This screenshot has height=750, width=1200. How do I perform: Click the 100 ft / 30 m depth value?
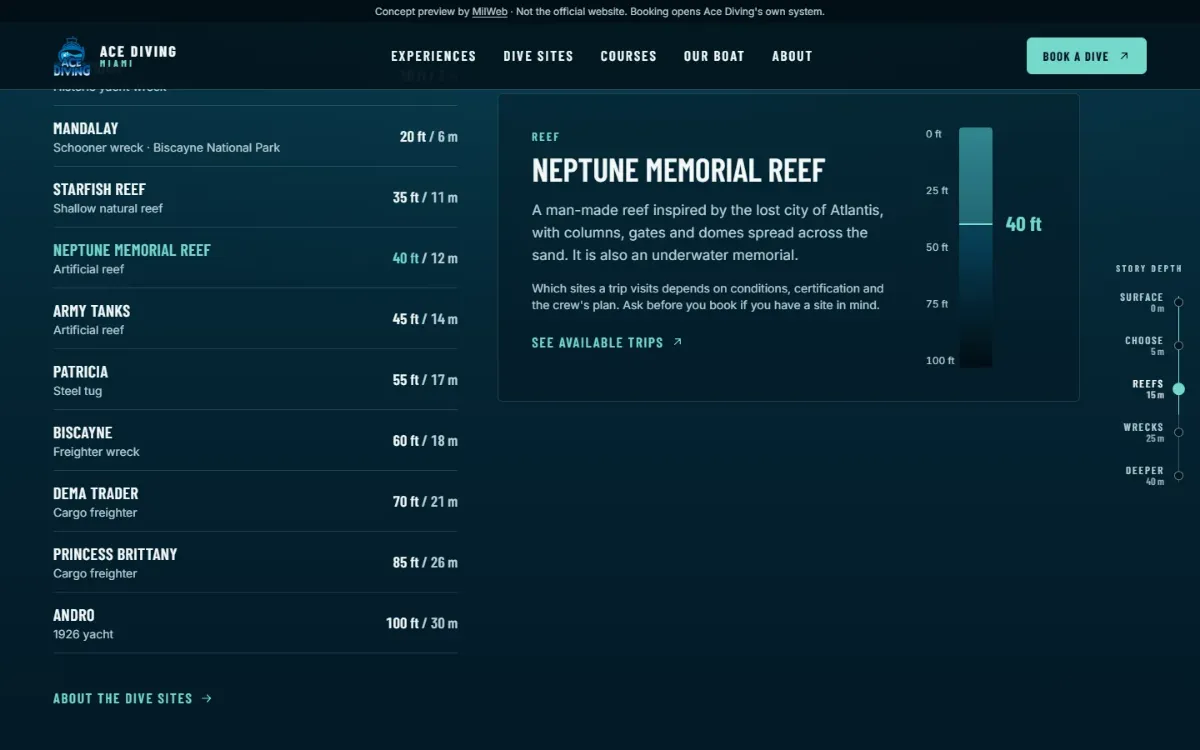[422, 623]
